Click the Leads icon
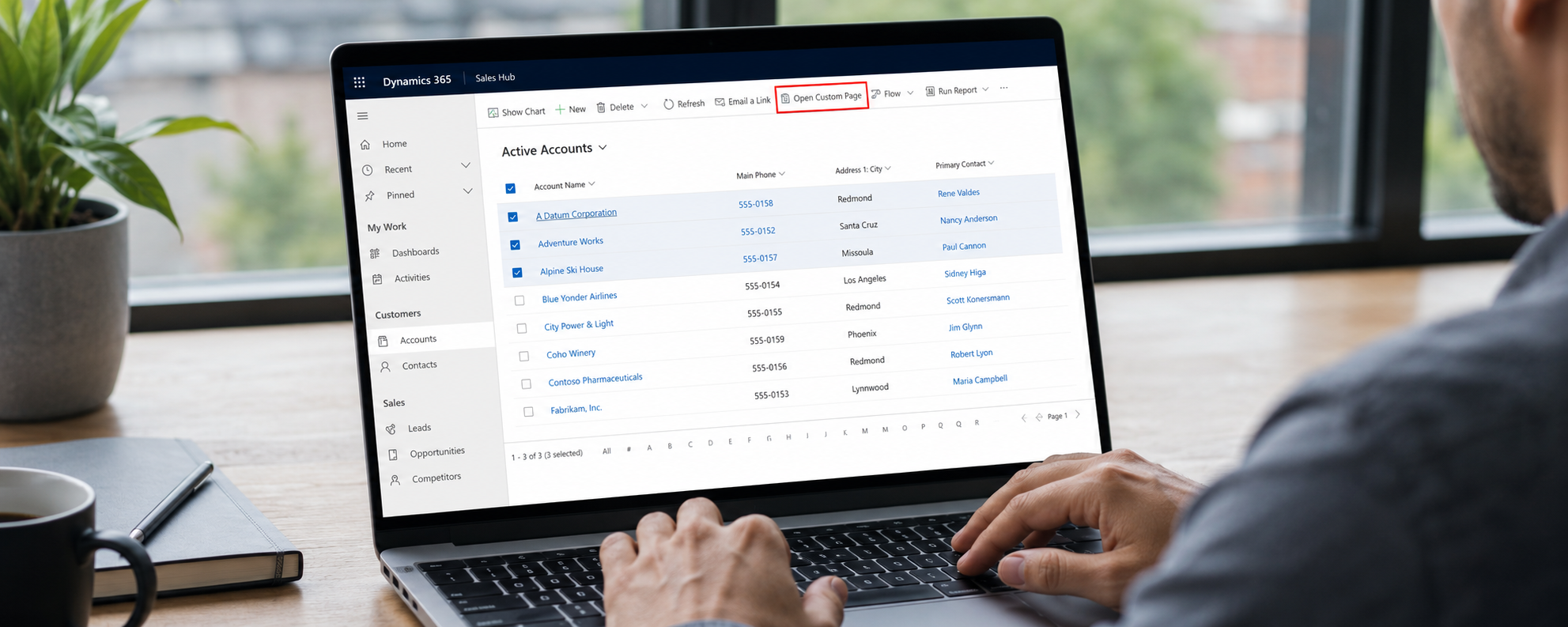This screenshot has height=627, width=1568. (x=391, y=429)
